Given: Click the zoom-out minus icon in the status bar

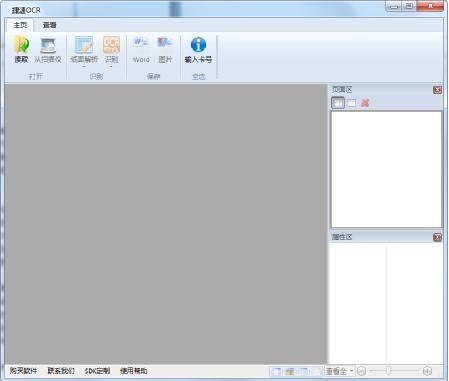Looking at the screenshot, I should coord(362,371).
